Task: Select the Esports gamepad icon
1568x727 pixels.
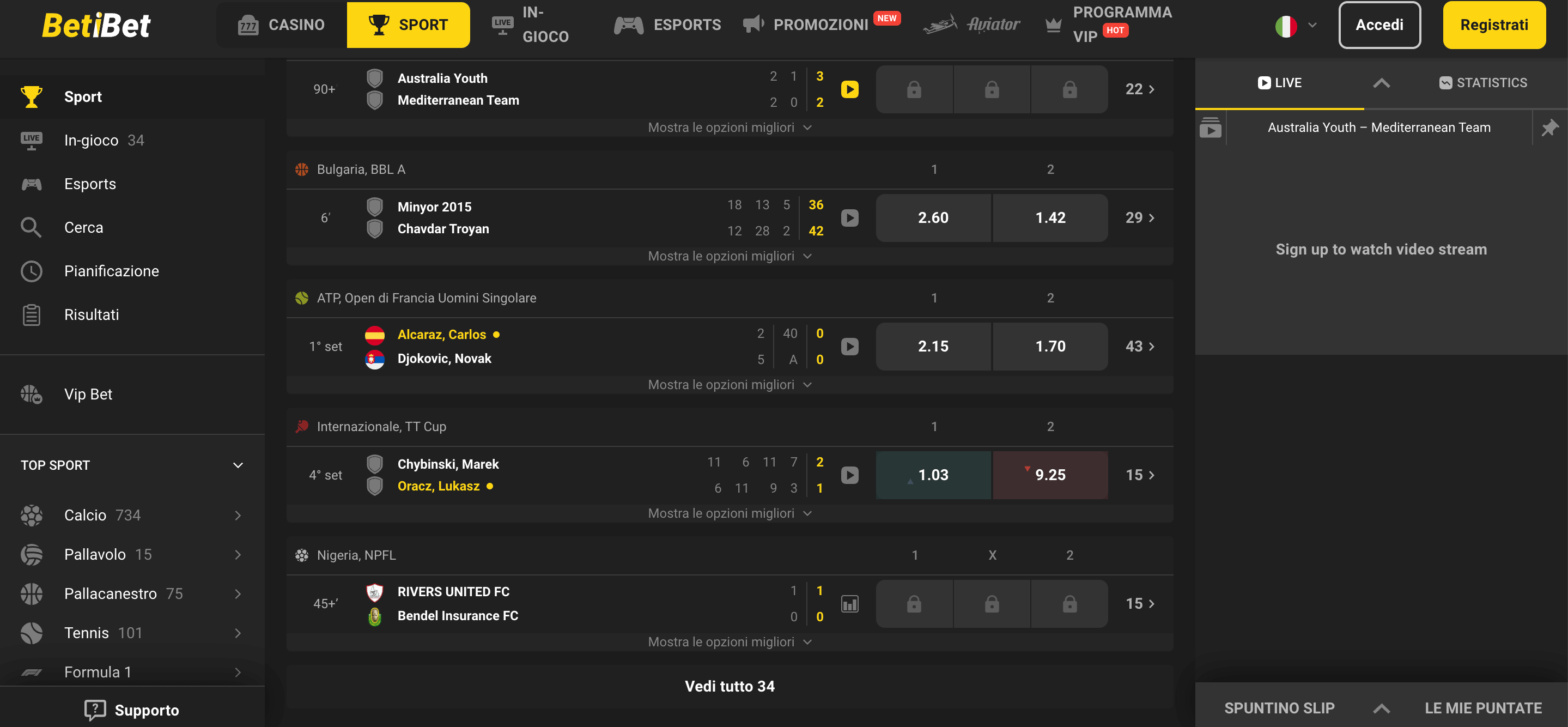Action: [629, 25]
